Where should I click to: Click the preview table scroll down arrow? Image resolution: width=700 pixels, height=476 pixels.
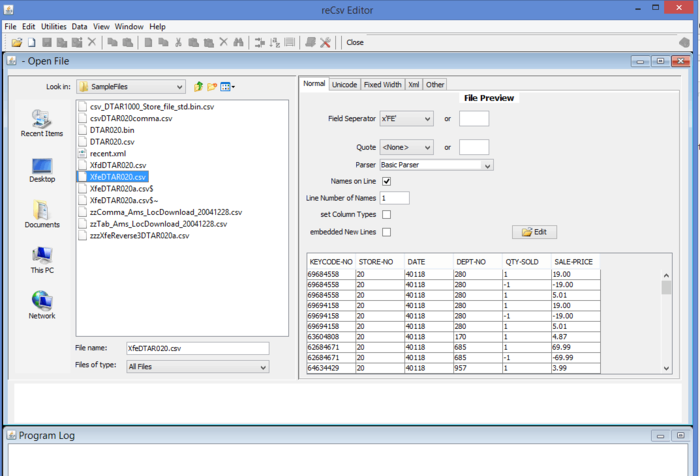coord(666,368)
